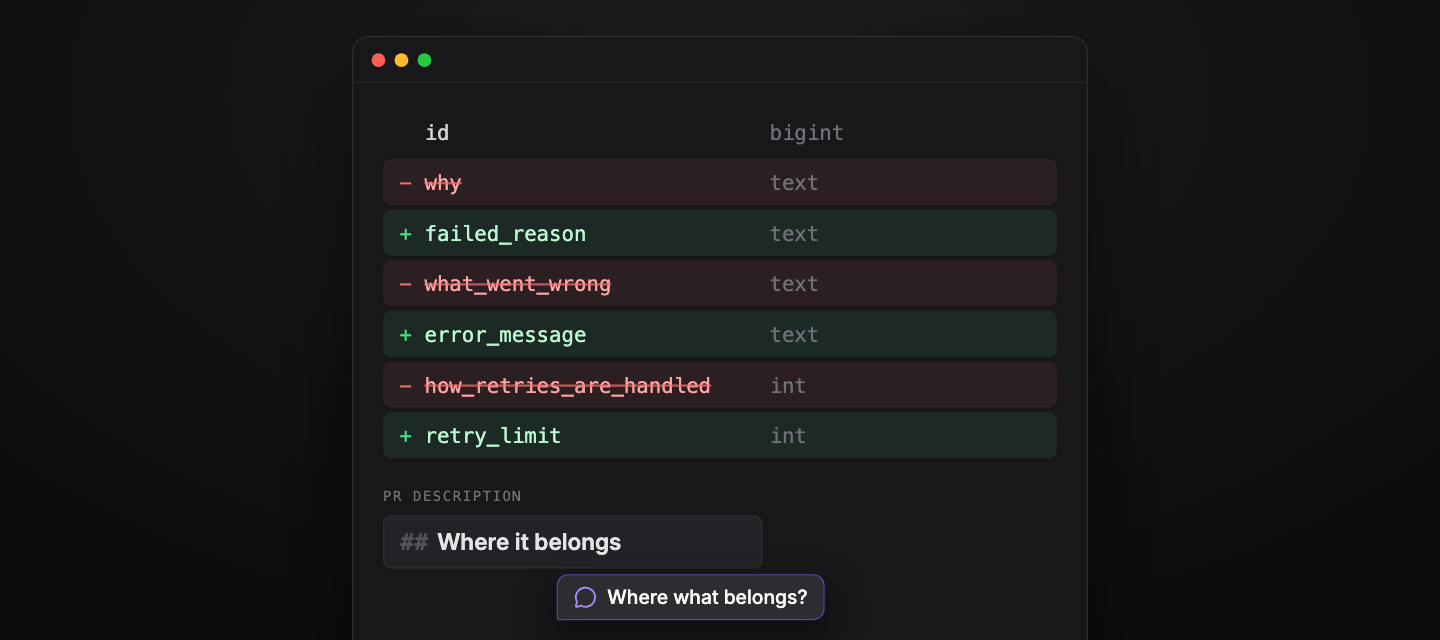Click the yellow minimize window dot
The image size is (1440, 640).
coord(401,60)
